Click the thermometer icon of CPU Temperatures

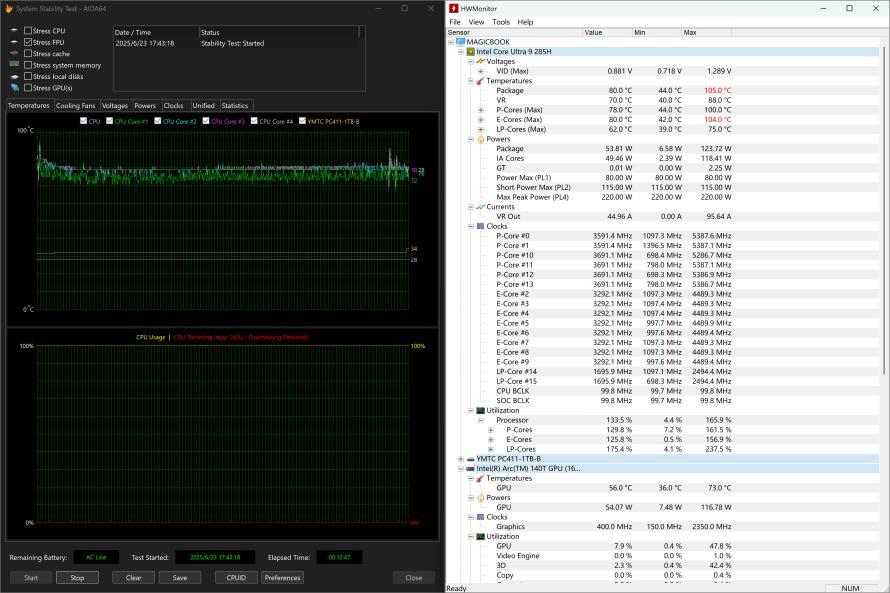click(x=480, y=81)
